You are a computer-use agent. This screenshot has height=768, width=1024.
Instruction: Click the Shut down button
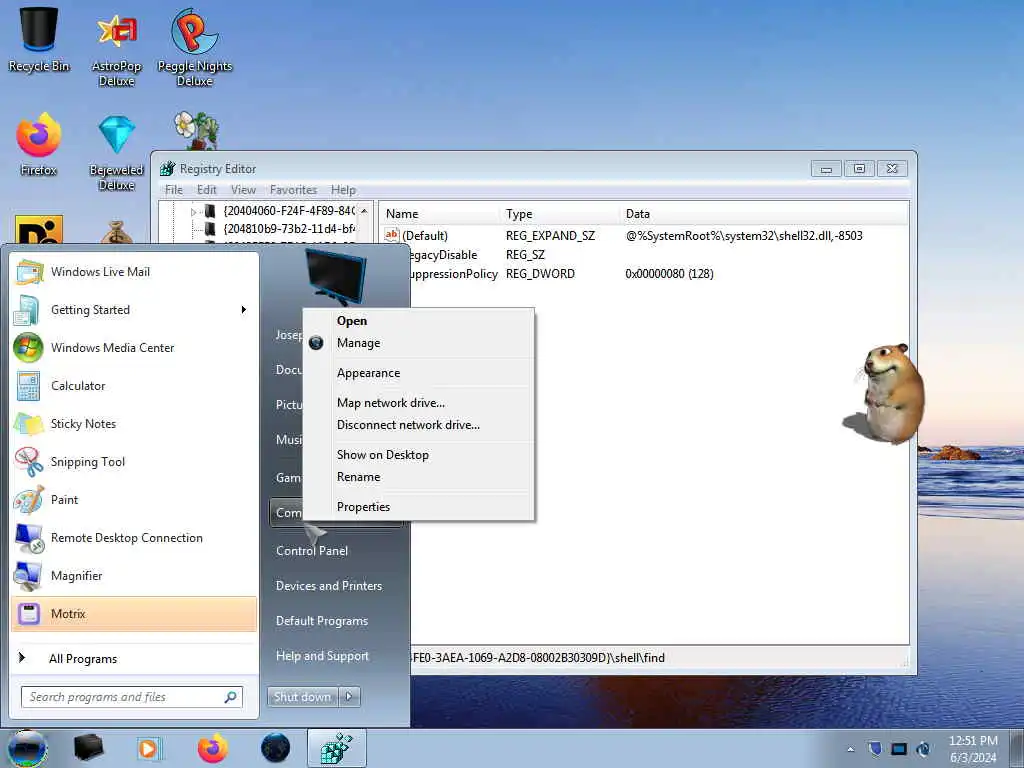(x=302, y=697)
